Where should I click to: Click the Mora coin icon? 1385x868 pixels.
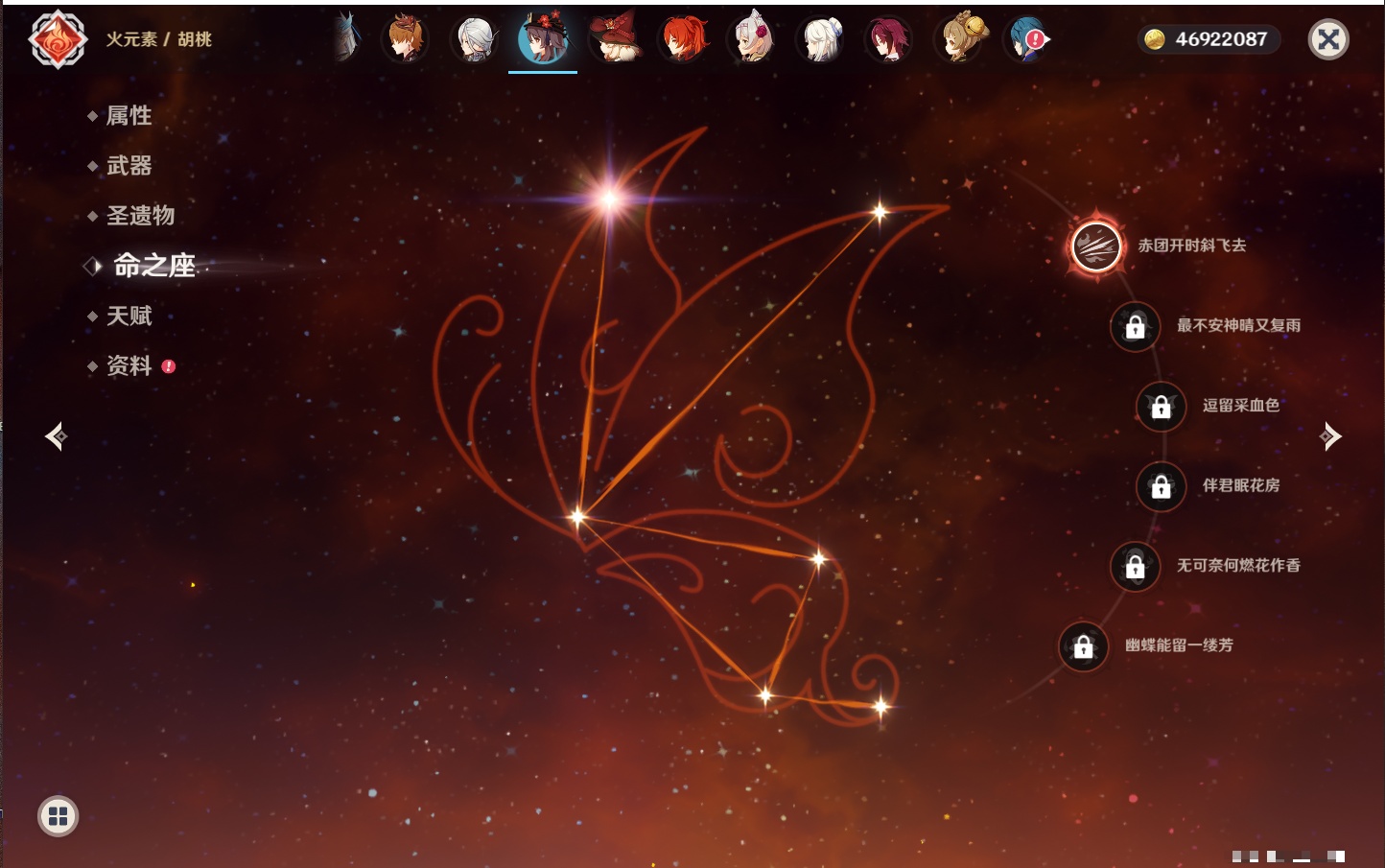click(x=1155, y=39)
